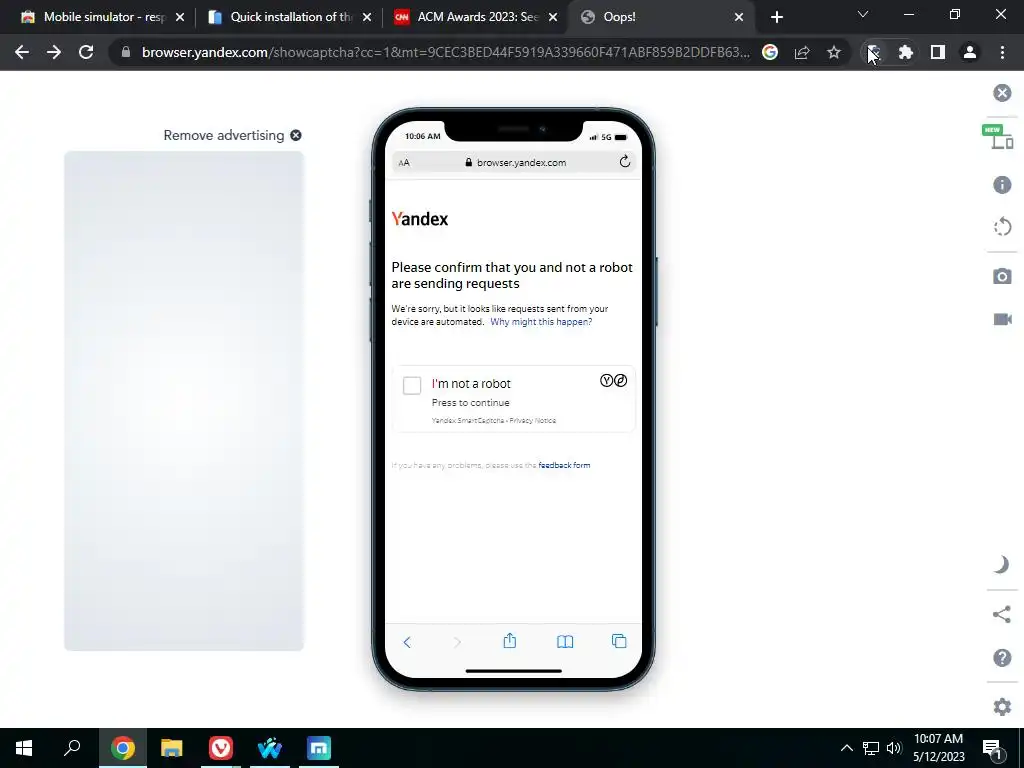Open the device selection icon marked NEW

(x=998, y=136)
